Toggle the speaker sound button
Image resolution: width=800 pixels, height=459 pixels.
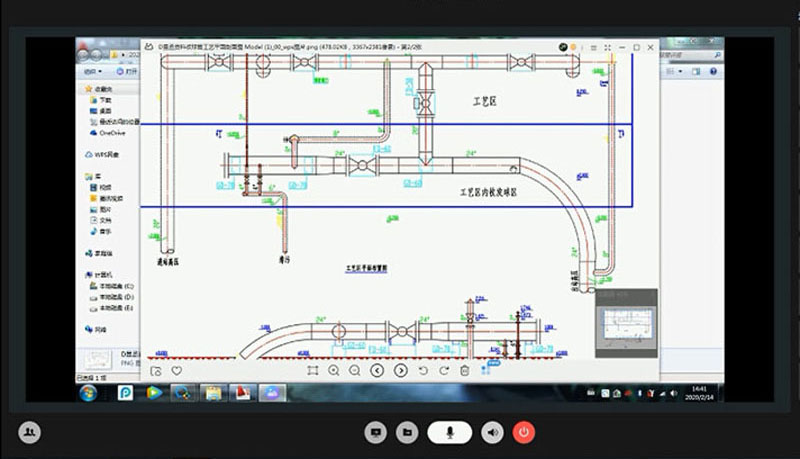492,432
